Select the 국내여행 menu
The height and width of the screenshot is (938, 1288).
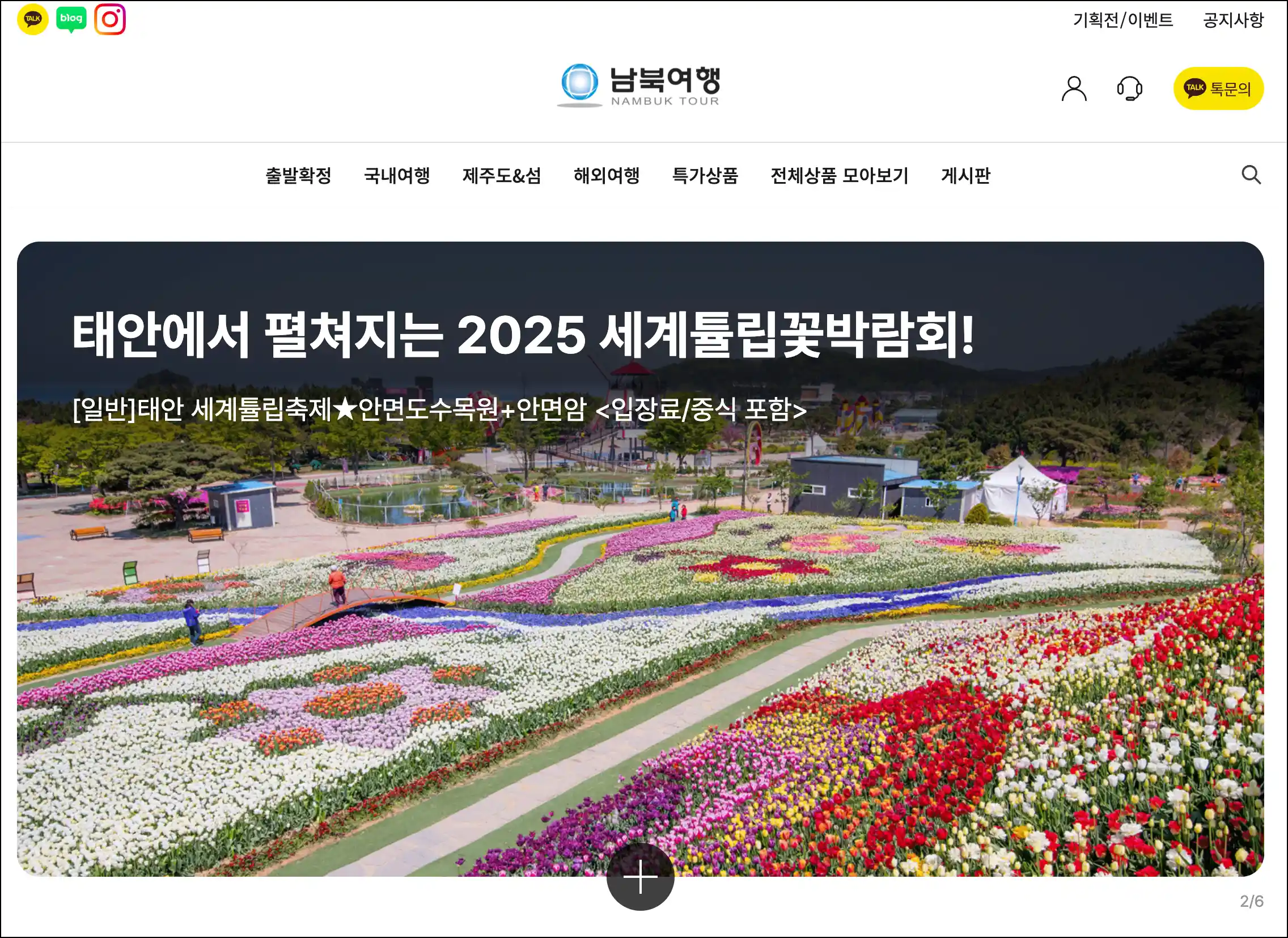(x=397, y=176)
